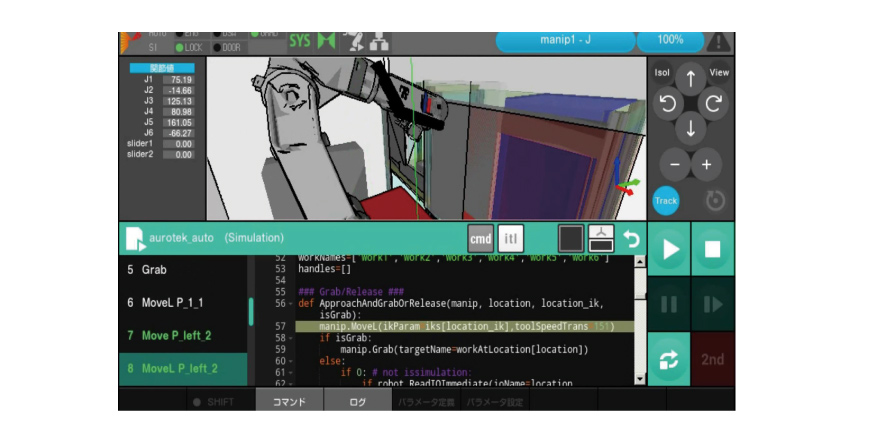Click the 2nd function button

[x=713, y=359]
